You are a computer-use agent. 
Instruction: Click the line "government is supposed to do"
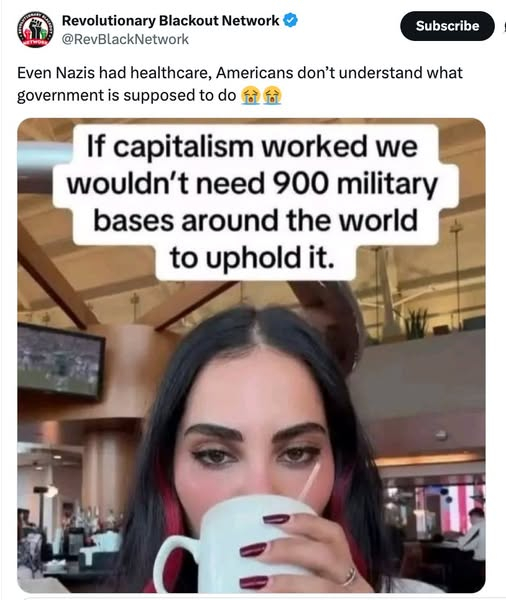126,96
